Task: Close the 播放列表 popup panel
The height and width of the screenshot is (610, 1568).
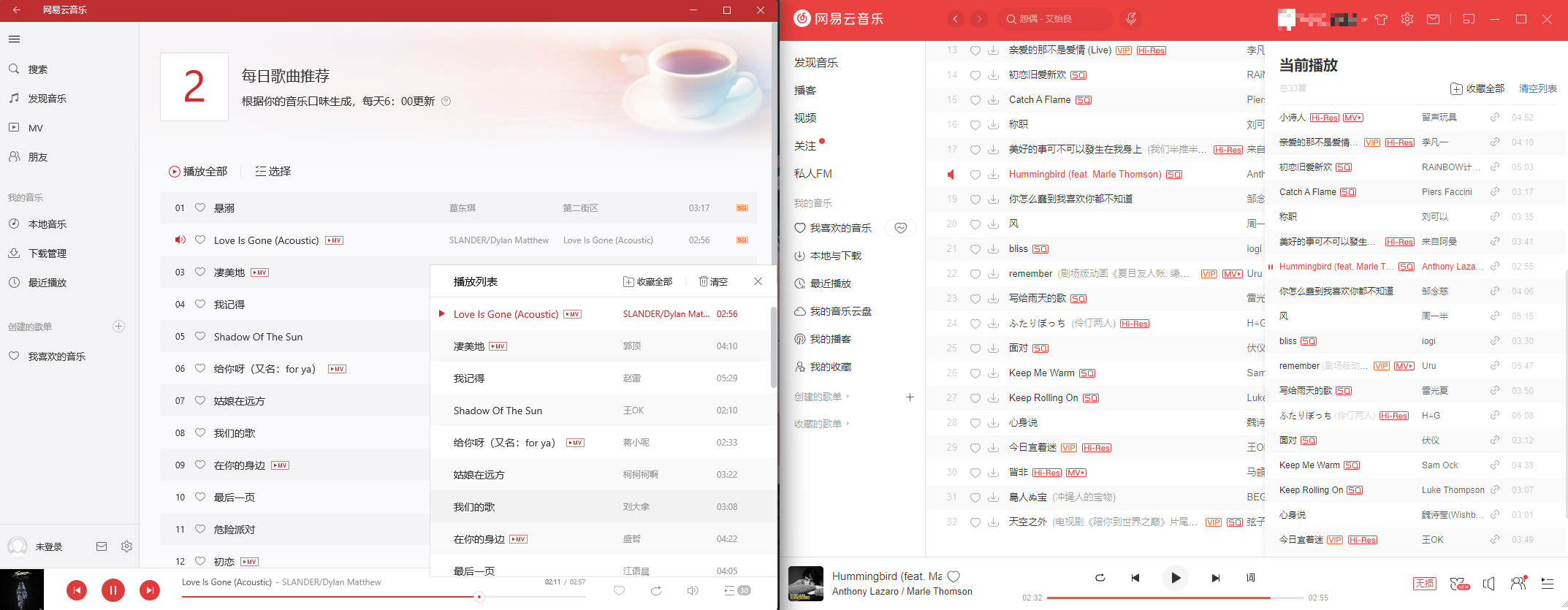Action: tap(758, 281)
